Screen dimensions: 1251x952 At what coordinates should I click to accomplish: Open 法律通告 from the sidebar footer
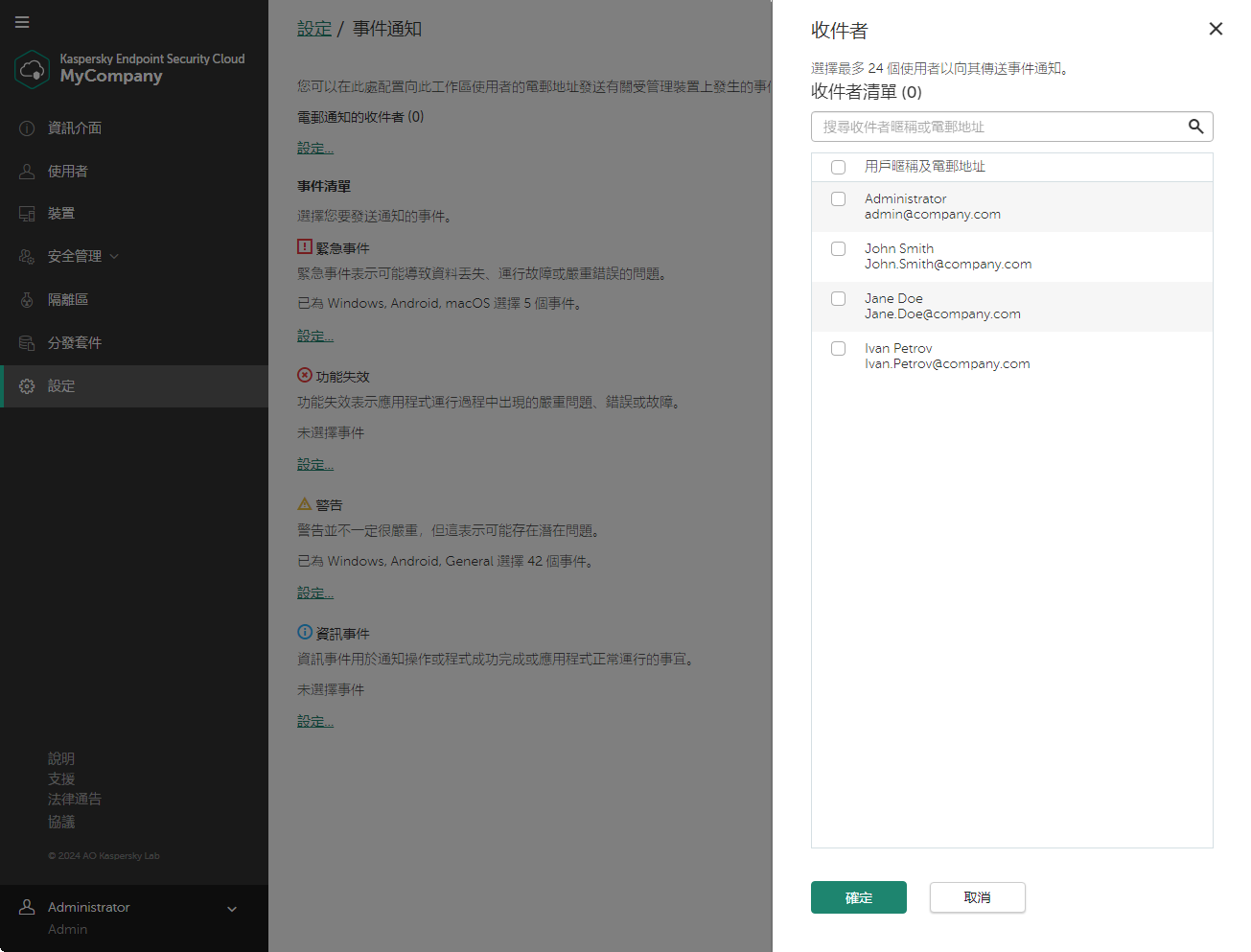(x=74, y=799)
